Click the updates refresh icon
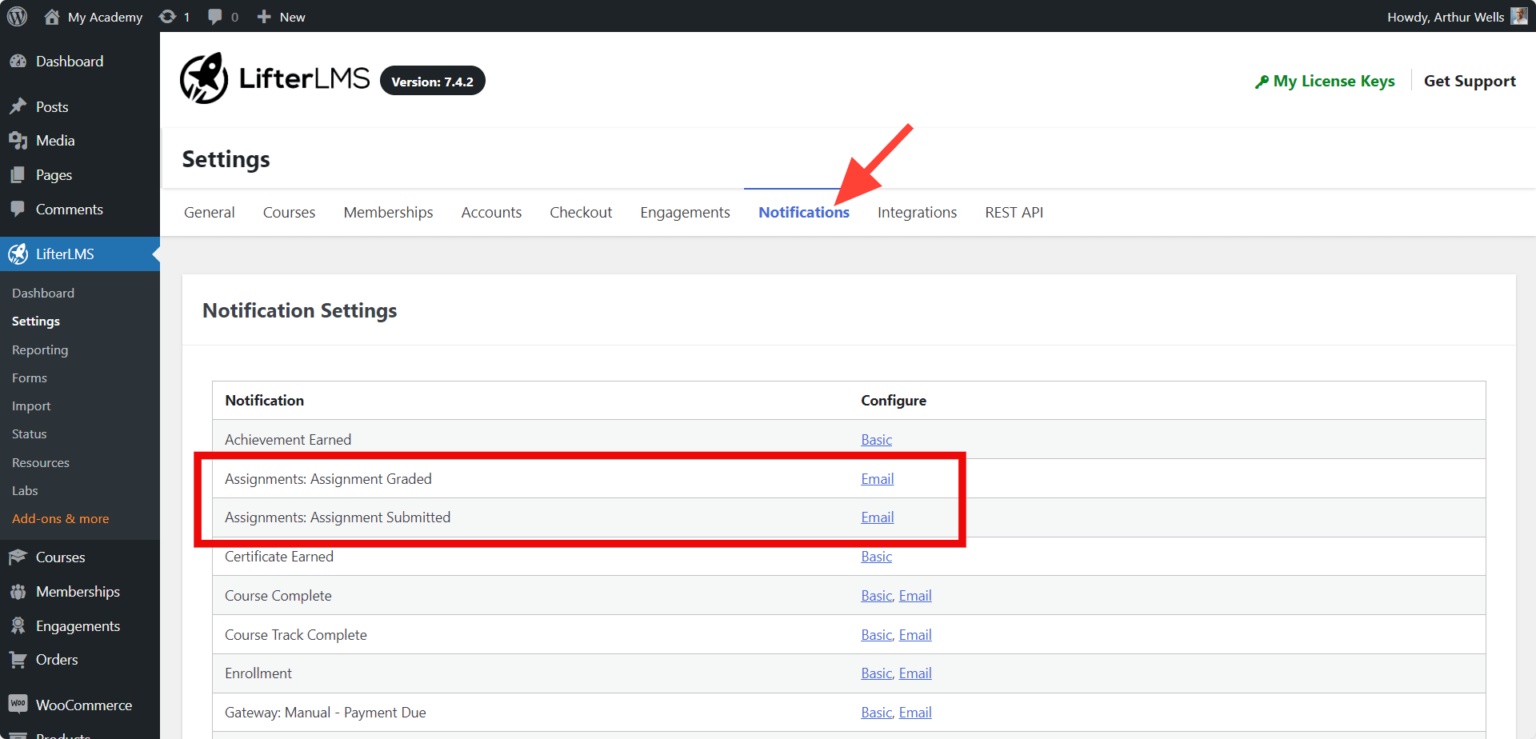The height and width of the screenshot is (739, 1536). pos(168,16)
